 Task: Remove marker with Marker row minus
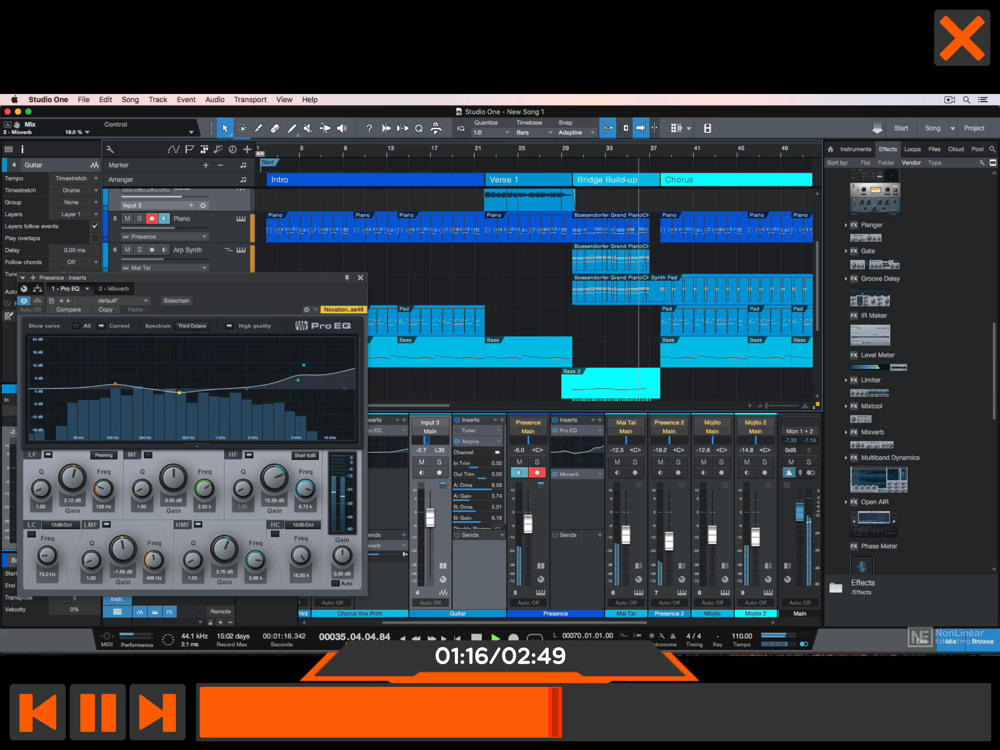coord(221,165)
